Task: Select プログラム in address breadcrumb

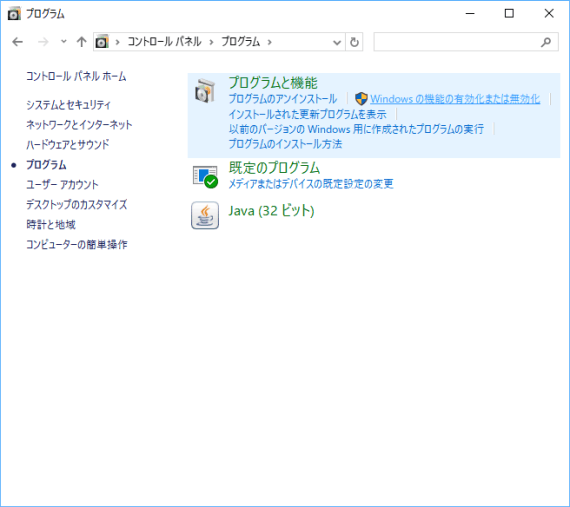Action: point(240,42)
